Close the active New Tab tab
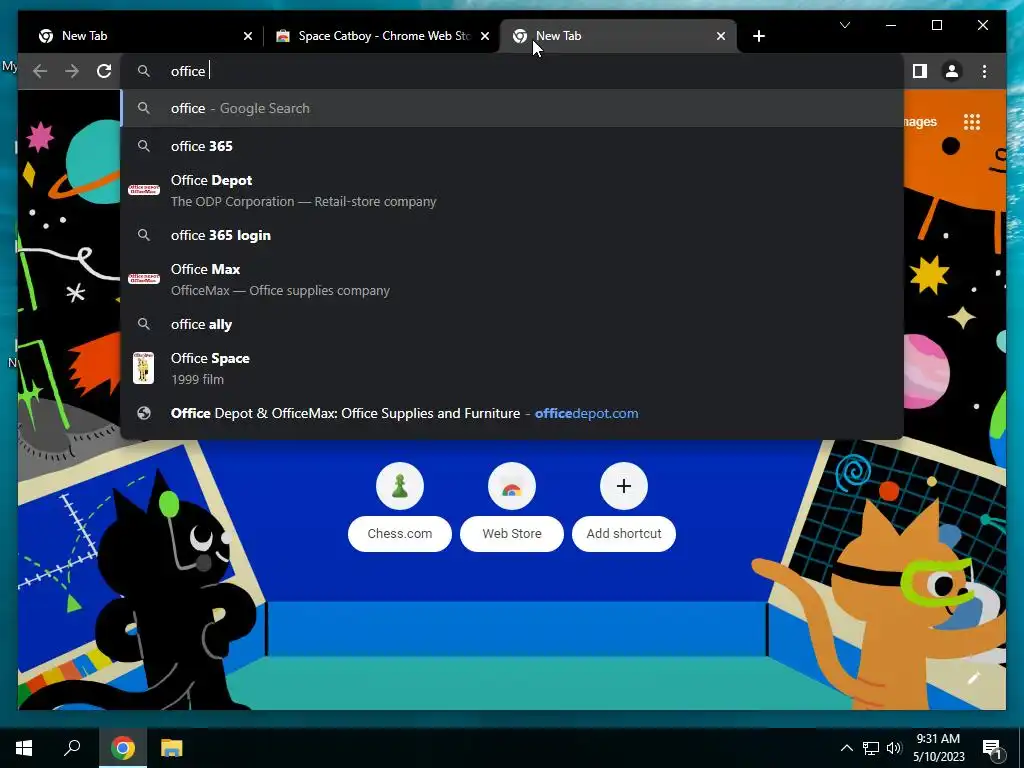This screenshot has height=768, width=1024. [720, 36]
